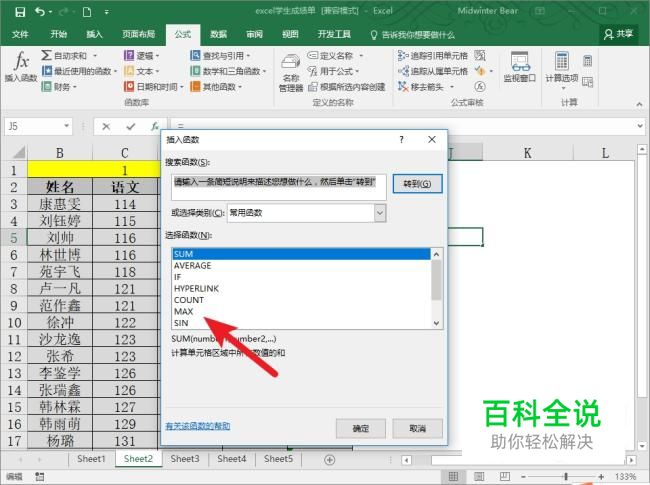Collapse the ribbon with the arrow

point(639,104)
